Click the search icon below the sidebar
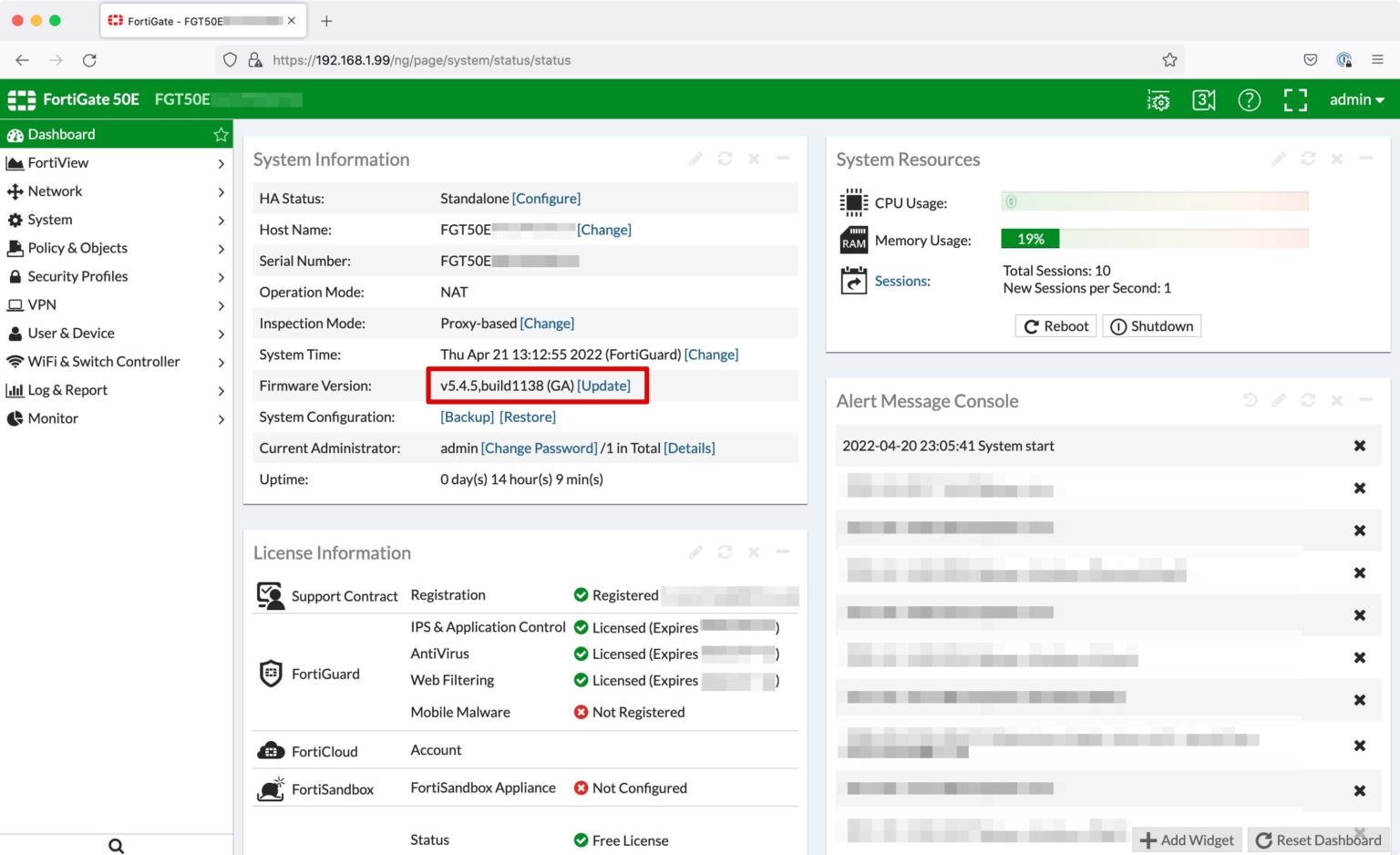Screen dimensions: 1400x855 [x=116, y=845]
